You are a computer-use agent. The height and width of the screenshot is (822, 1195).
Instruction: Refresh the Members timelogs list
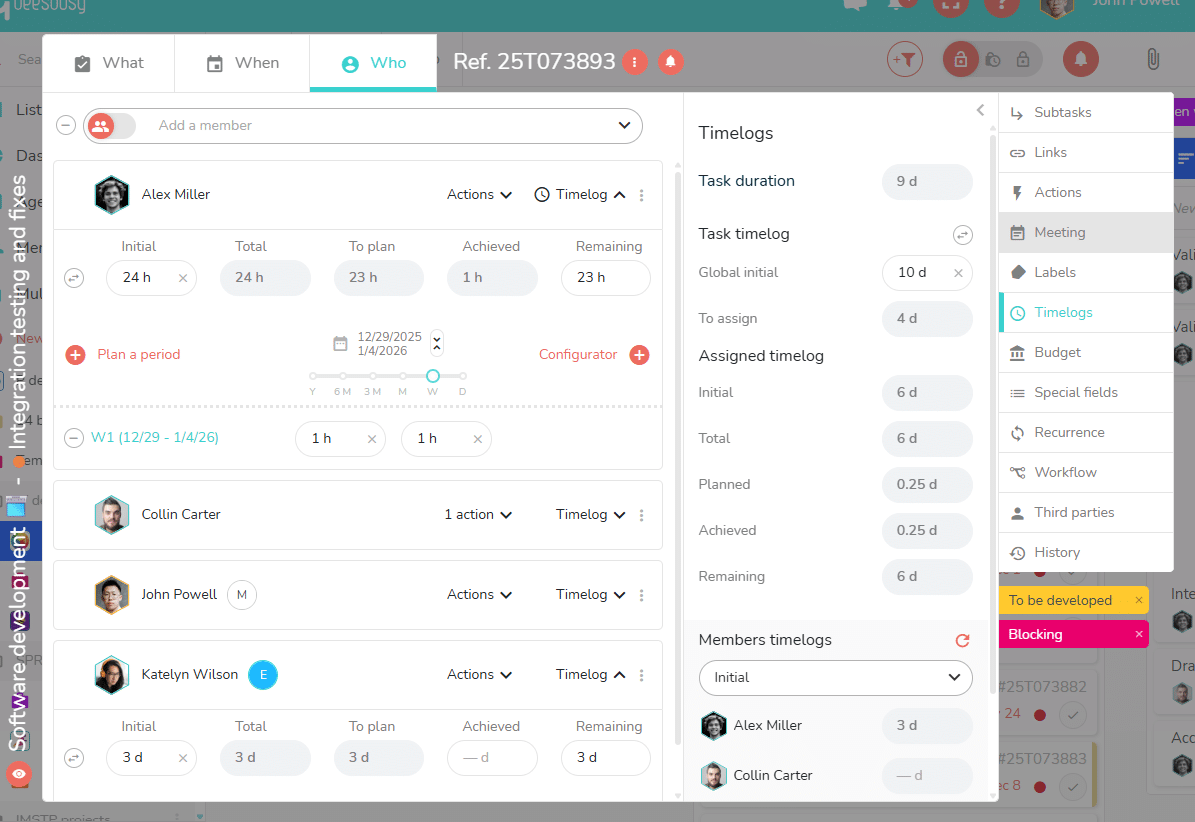click(x=962, y=640)
